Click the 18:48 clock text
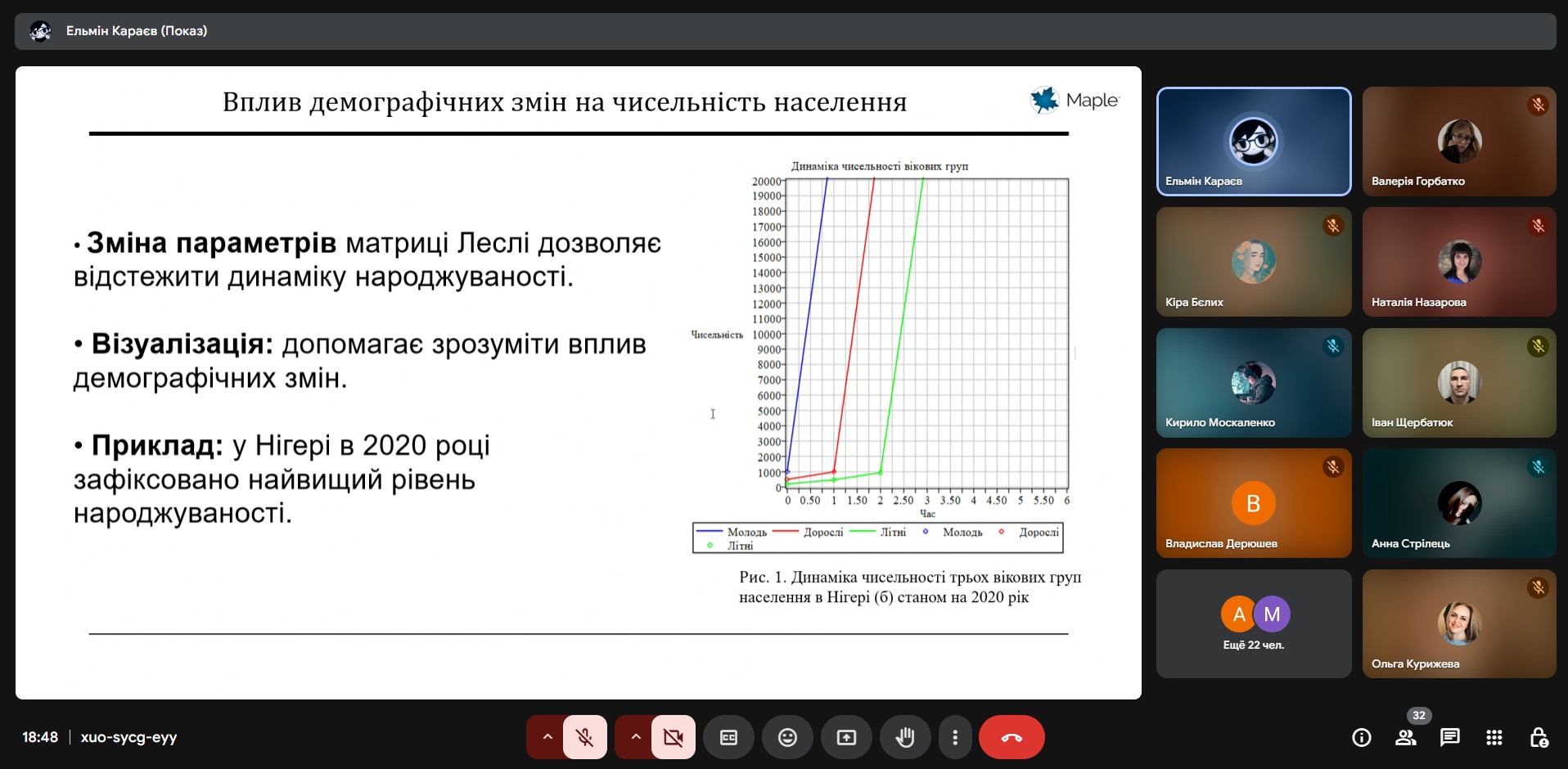Screen dimensions: 1568x769 [40, 737]
